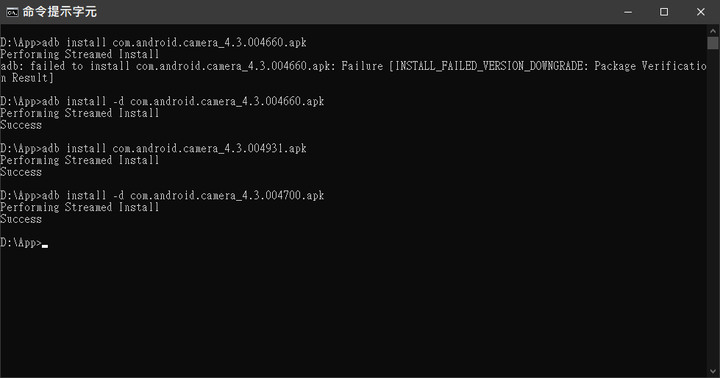
Task: Close the Command Prompt window
Action: click(x=700, y=12)
